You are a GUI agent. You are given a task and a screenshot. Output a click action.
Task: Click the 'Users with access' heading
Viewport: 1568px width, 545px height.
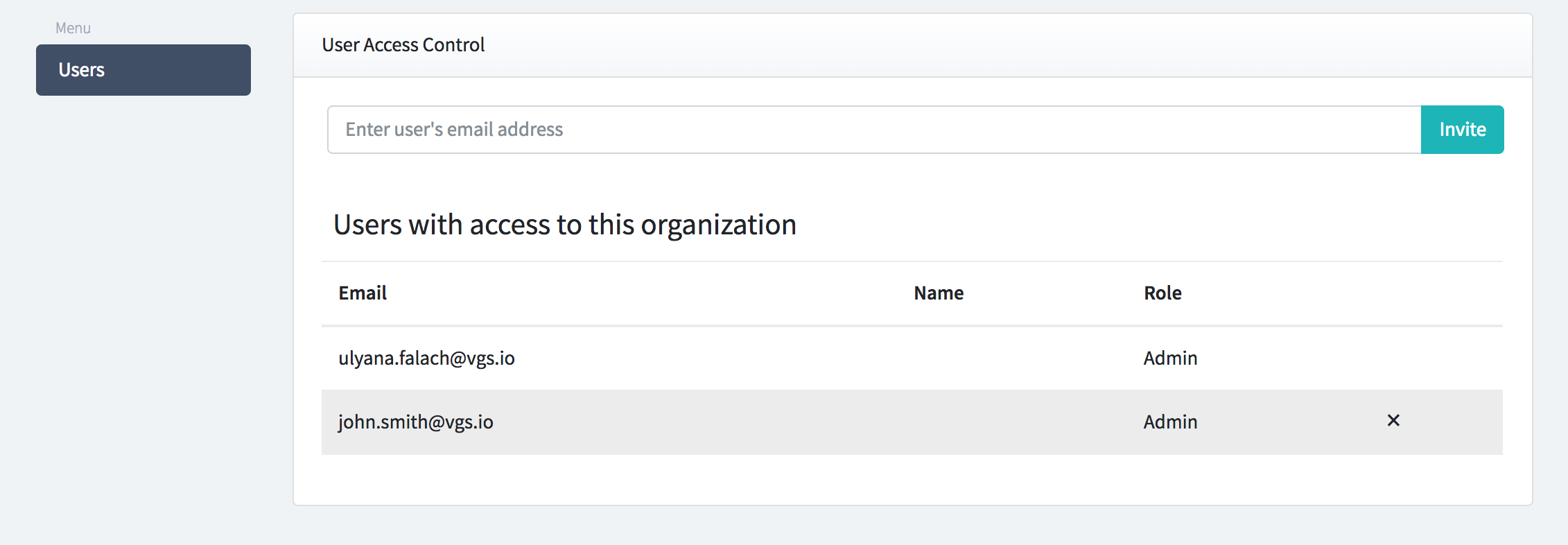click(x=564, y=225)
